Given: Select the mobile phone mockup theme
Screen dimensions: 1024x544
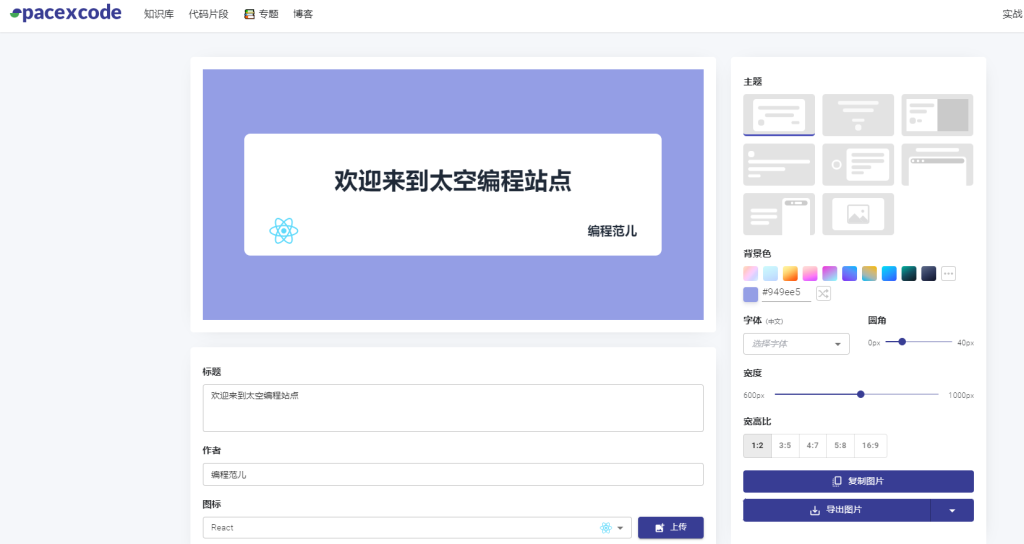Looking at the screenshot, I should click(x=778, y=214).
